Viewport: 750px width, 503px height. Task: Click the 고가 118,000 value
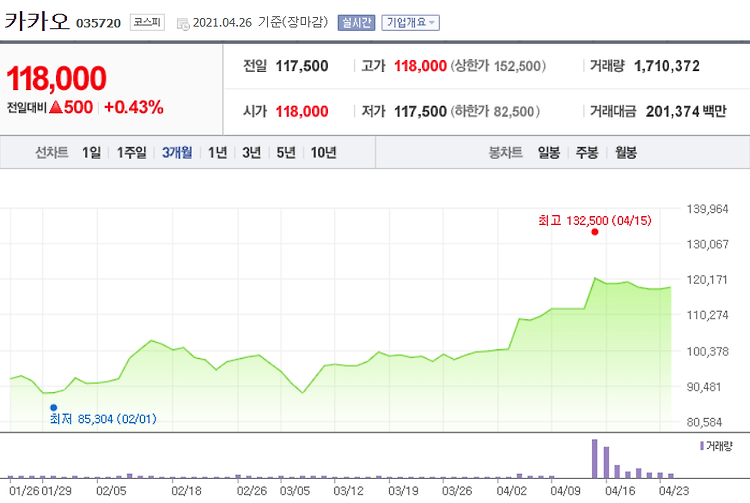tap(420, 66)
